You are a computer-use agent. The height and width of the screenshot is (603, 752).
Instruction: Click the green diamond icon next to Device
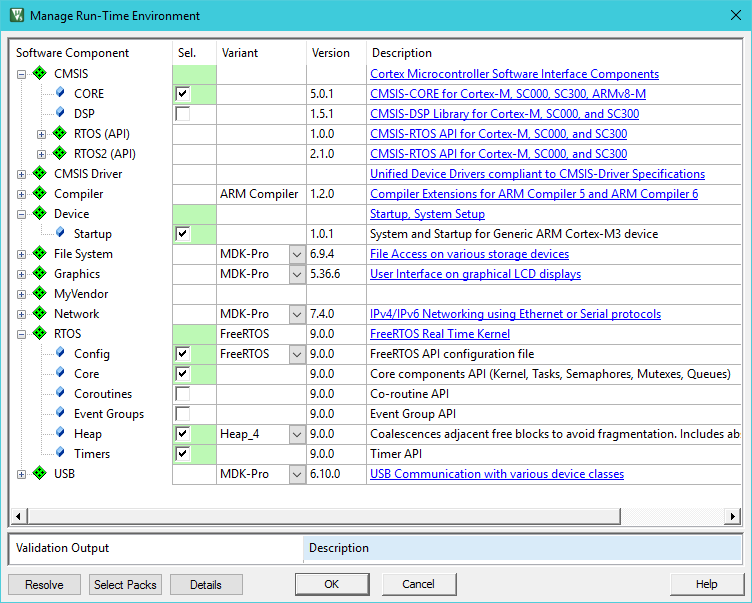click(x=40, y=214)
